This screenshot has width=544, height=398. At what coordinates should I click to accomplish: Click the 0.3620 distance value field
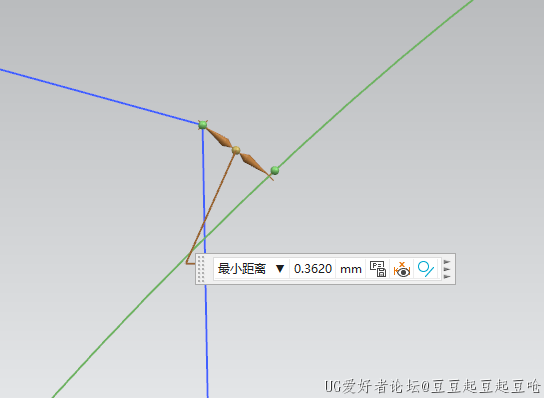pos(313,269)
